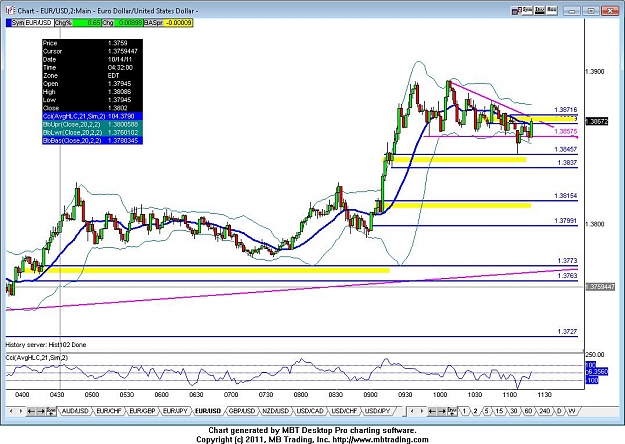625x444 pixels.
Task: Go to previous symbol with bold left arrow
Action: click(31, 411)
